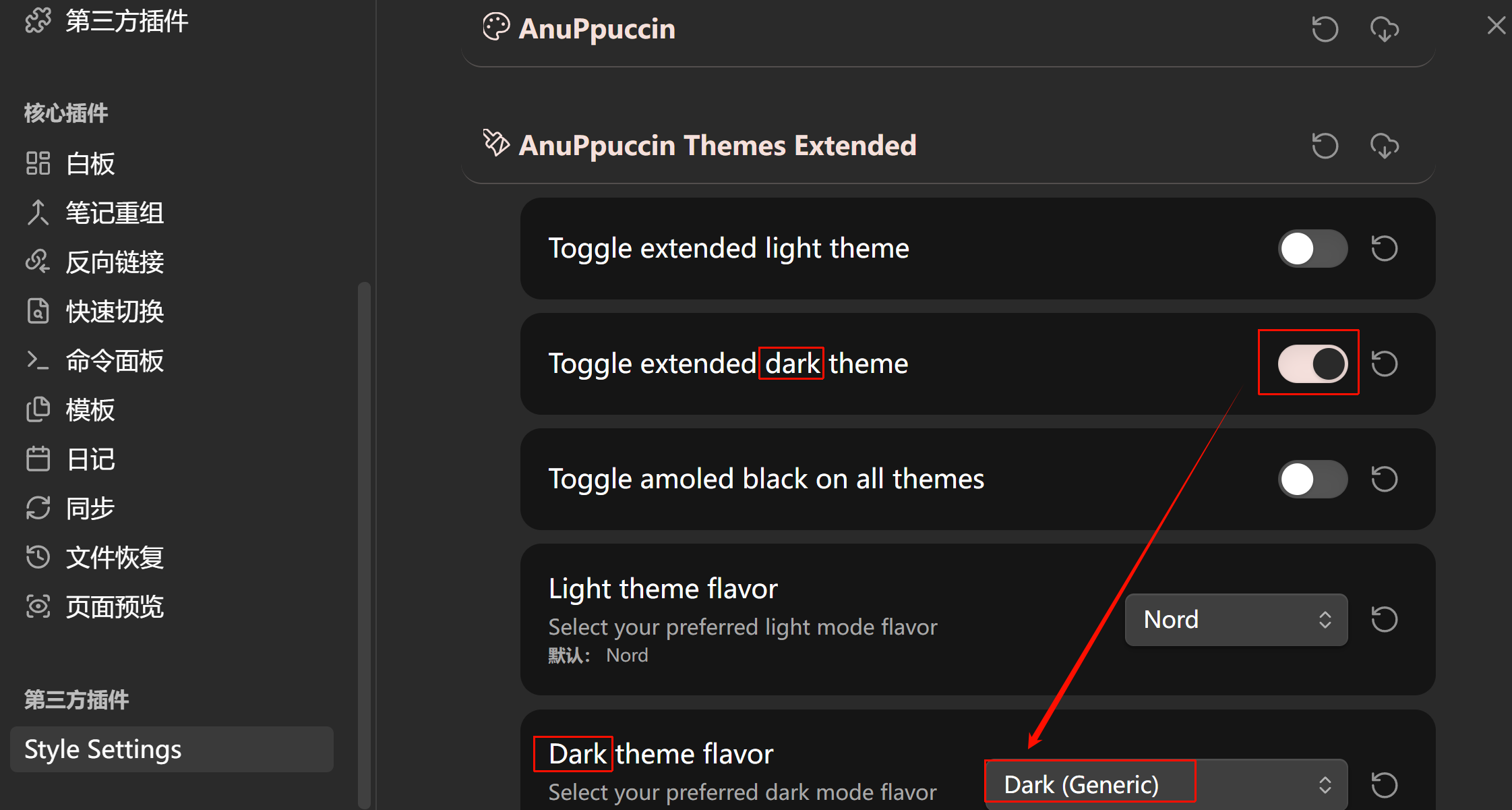Reset AnuPpuccin Themes Extended section

(x=1325, y=146)
